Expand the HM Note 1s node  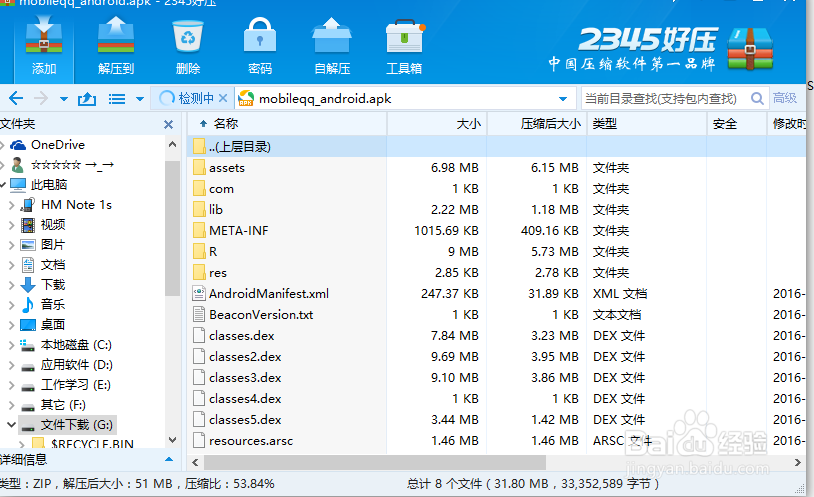coord(12,205)
